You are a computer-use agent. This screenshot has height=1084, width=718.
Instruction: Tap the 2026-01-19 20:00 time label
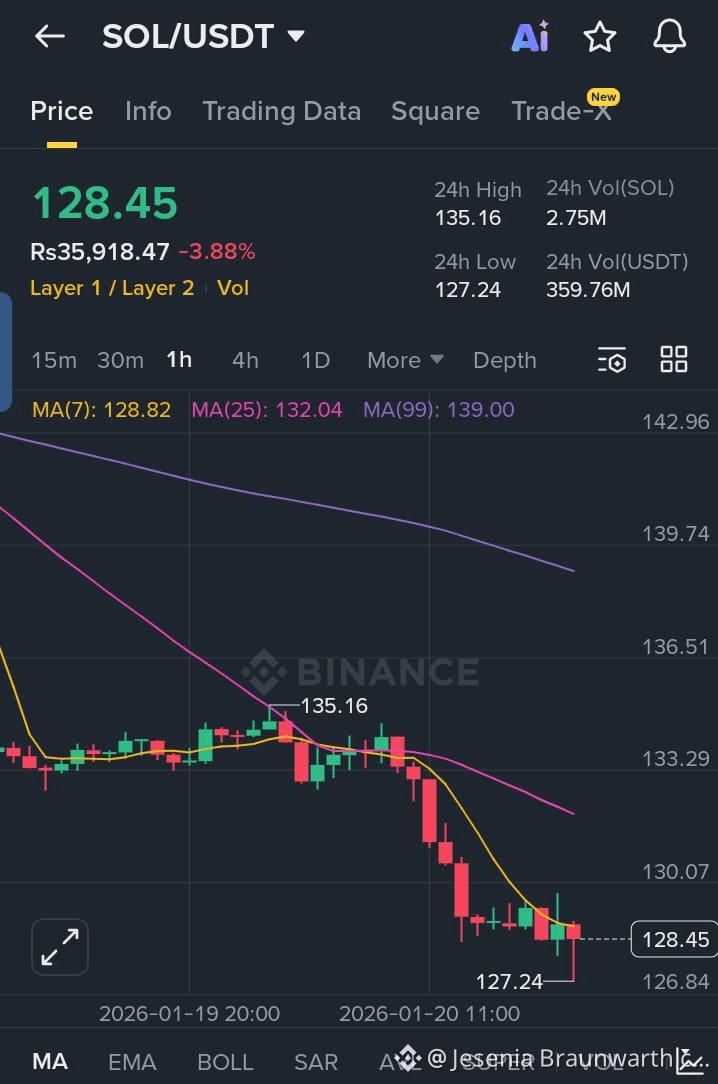(x=189, y=1014)
